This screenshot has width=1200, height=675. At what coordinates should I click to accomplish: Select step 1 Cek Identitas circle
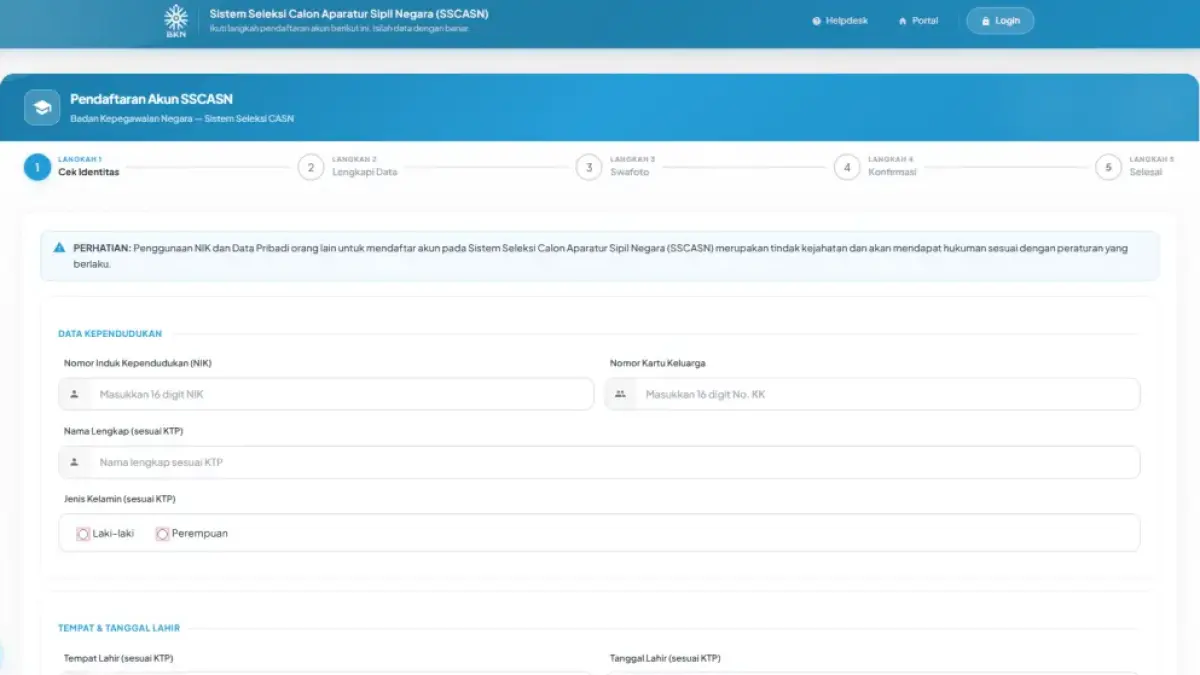[37, 167]
